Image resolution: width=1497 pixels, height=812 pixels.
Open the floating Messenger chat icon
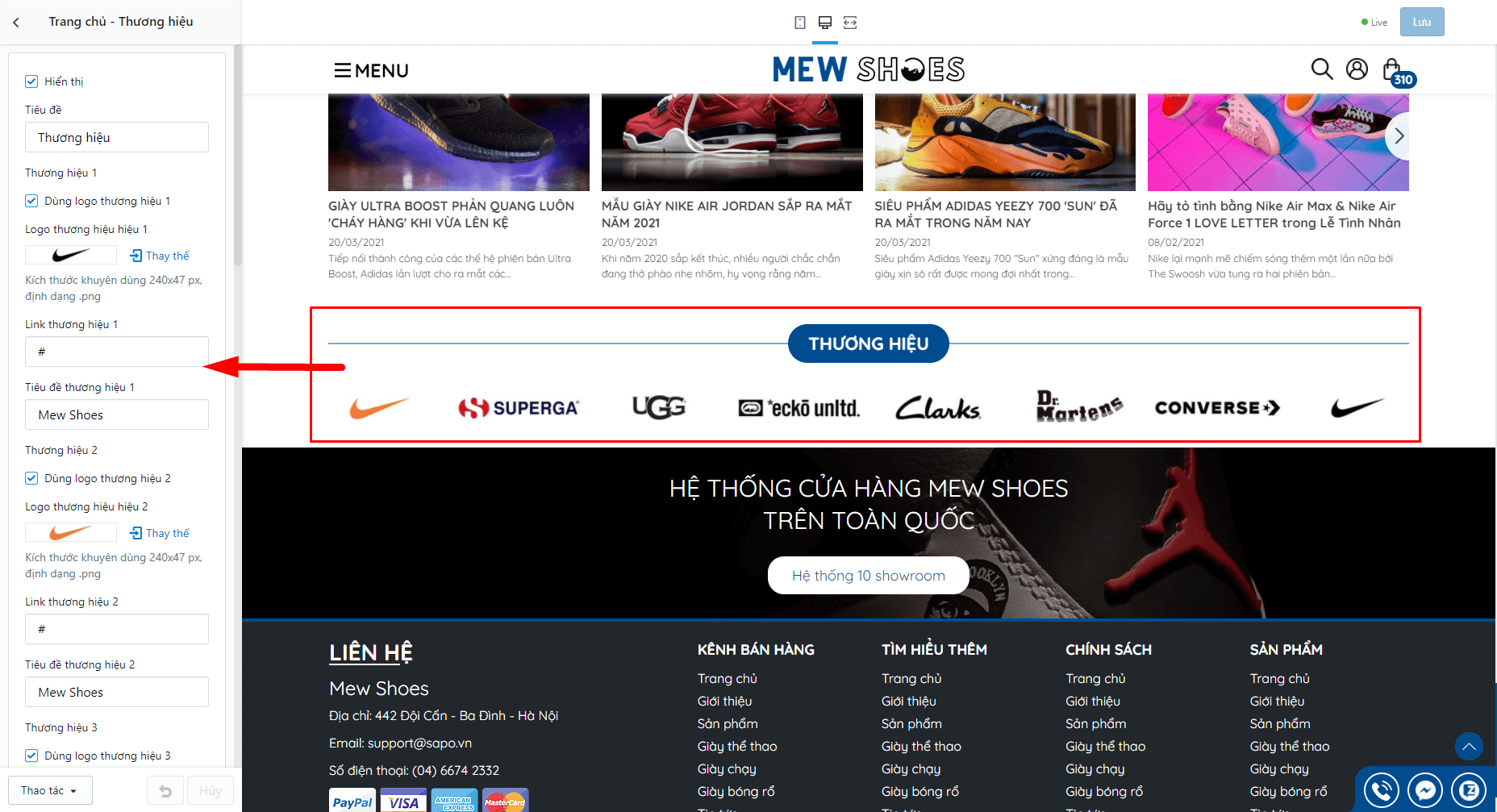(1425, 790)
